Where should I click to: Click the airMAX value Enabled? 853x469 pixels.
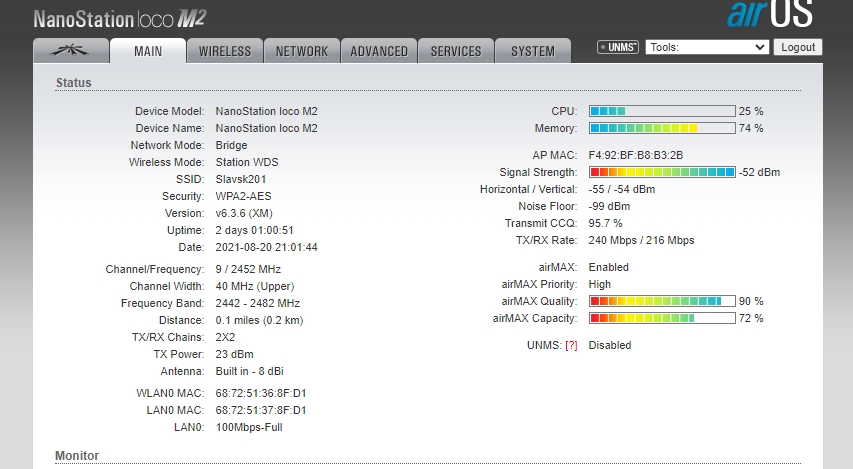click(608, 267)
